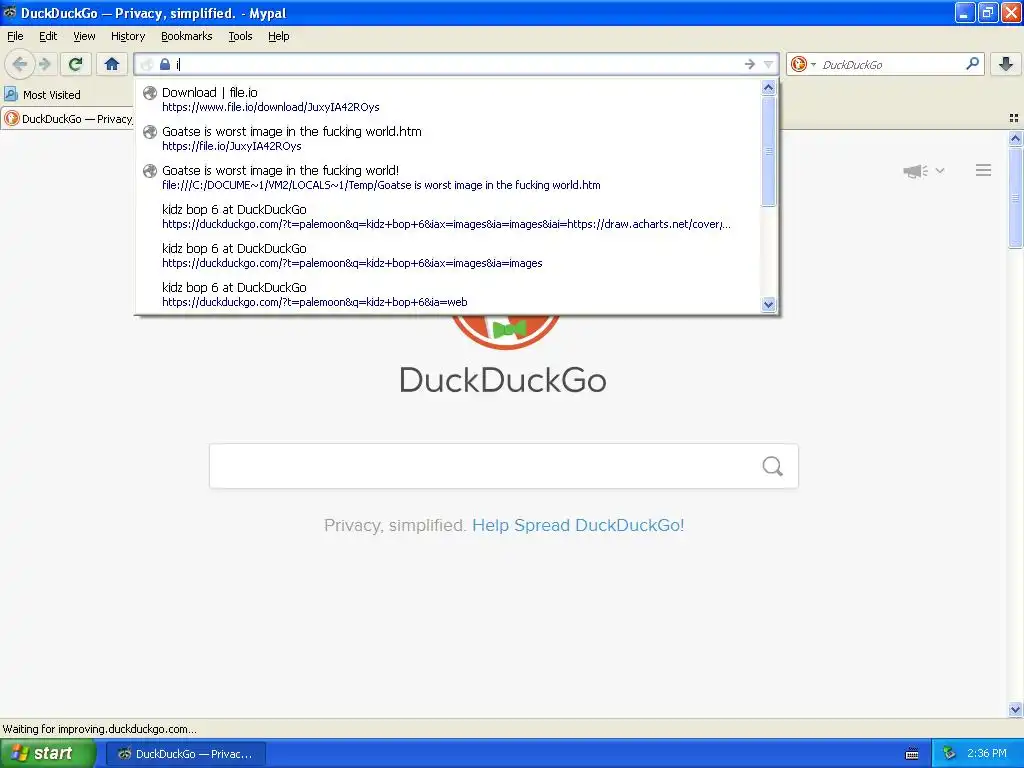Screen dimensions: 1024x768
Task: Click the page vertical scrollbar thumb
Action: [x=1016, y=198]
